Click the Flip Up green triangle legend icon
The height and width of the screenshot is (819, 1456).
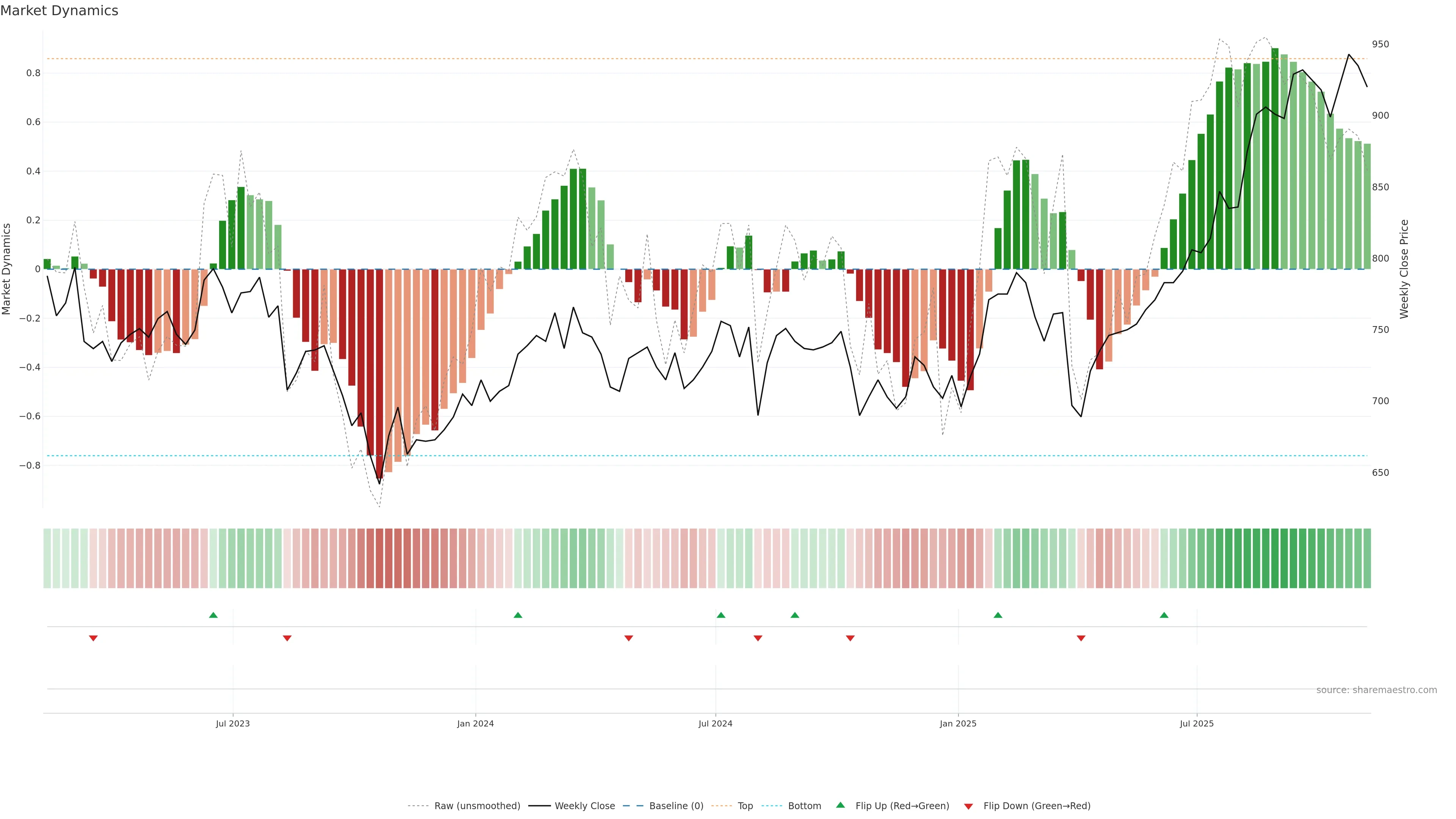point(840,805)
